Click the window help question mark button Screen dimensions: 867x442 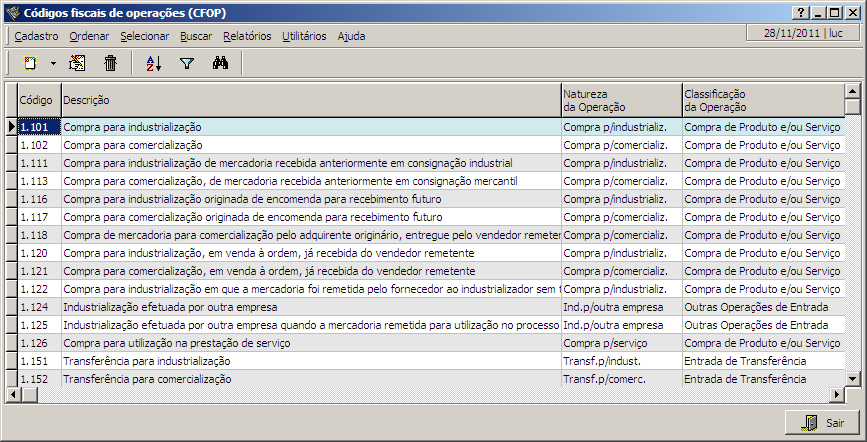(x=799, y=11)
